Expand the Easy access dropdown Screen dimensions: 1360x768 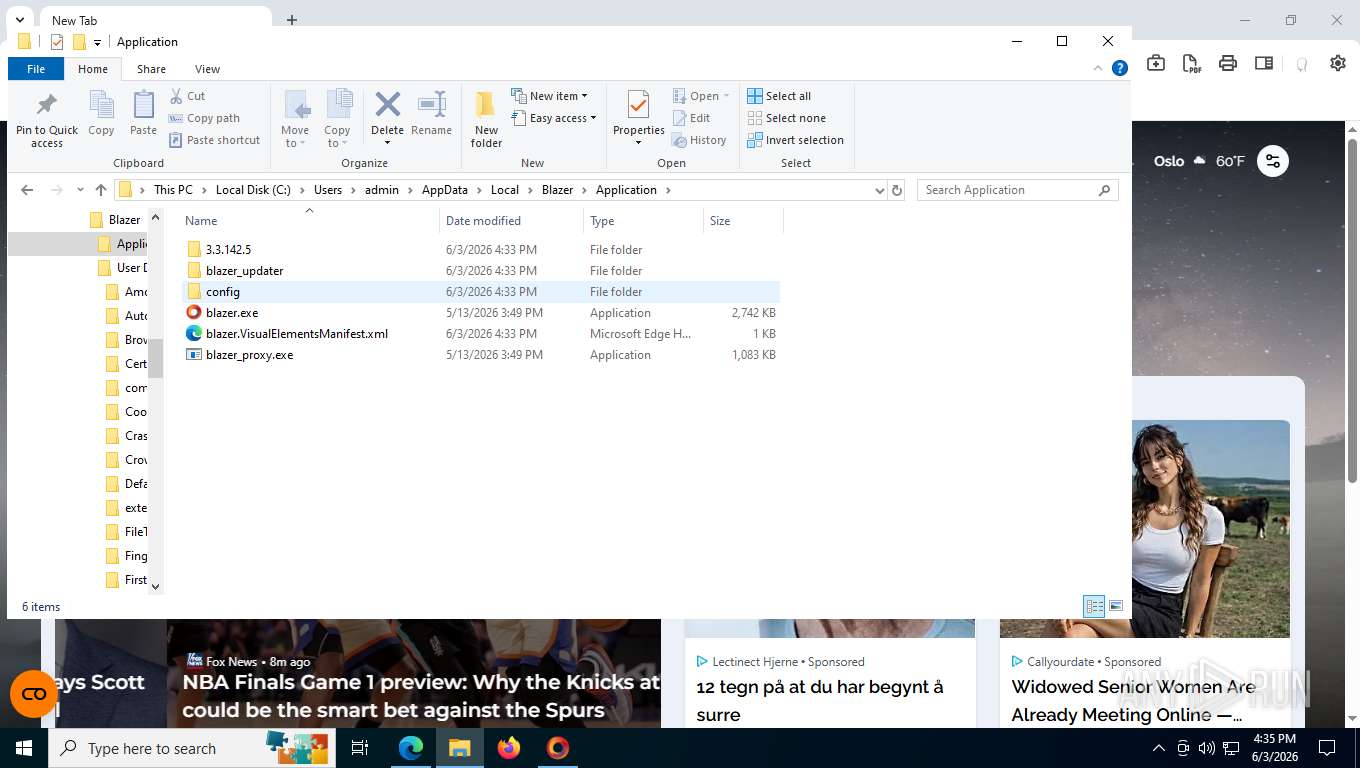click(553, 118)
